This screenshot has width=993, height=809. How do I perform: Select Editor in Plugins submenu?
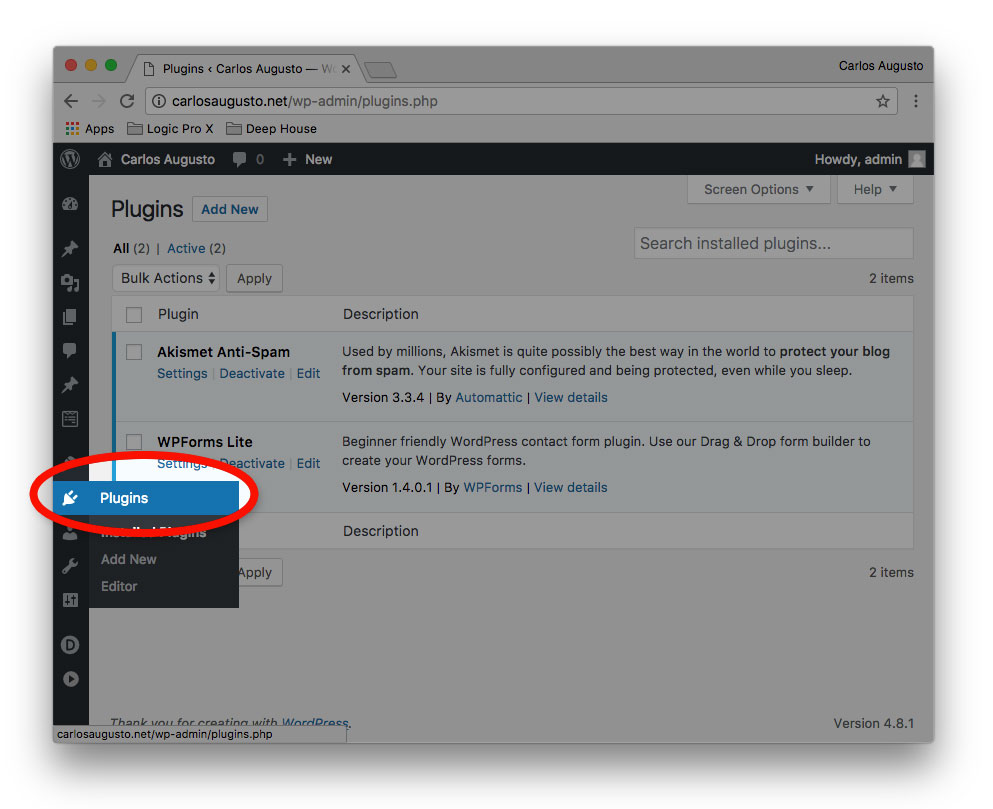pyautogui.click(x=119, y=586)
